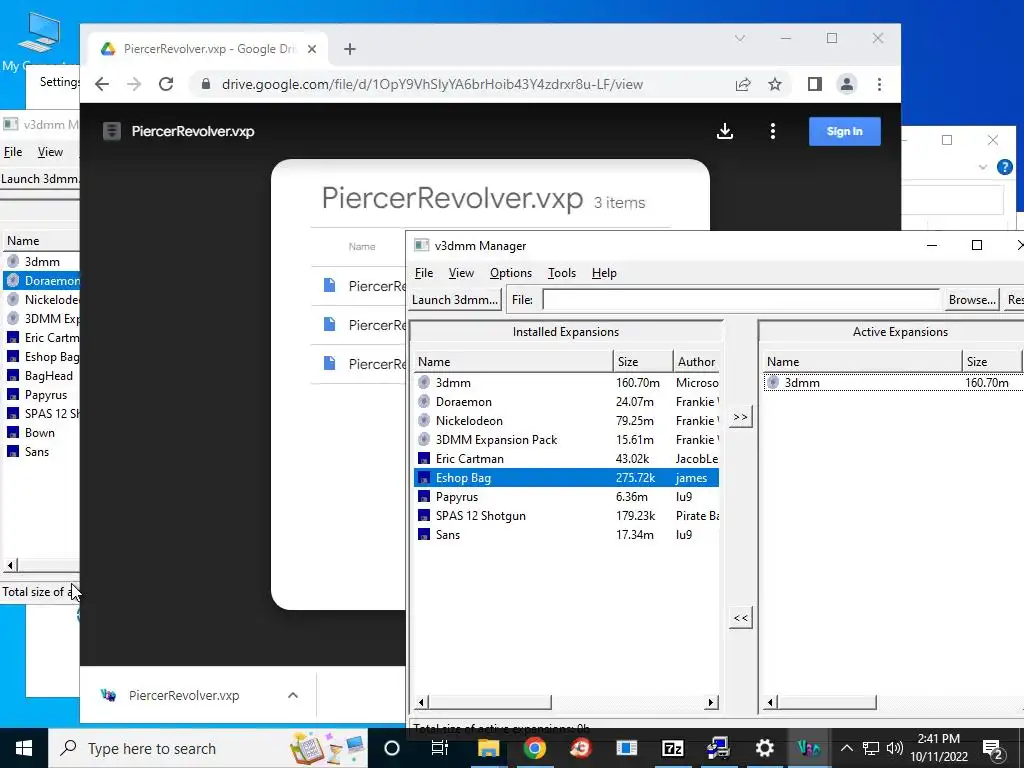Open View menu in front v3dmm Manager
The image size is (1024, 768).
[461, 273]
